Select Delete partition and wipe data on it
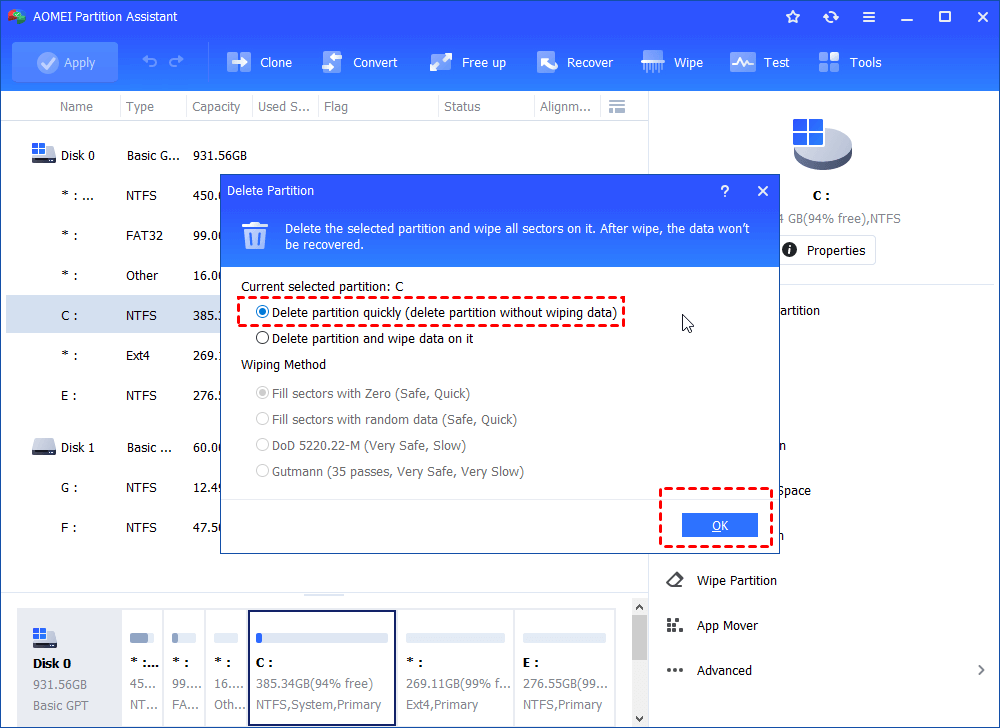 pos(262,337)
